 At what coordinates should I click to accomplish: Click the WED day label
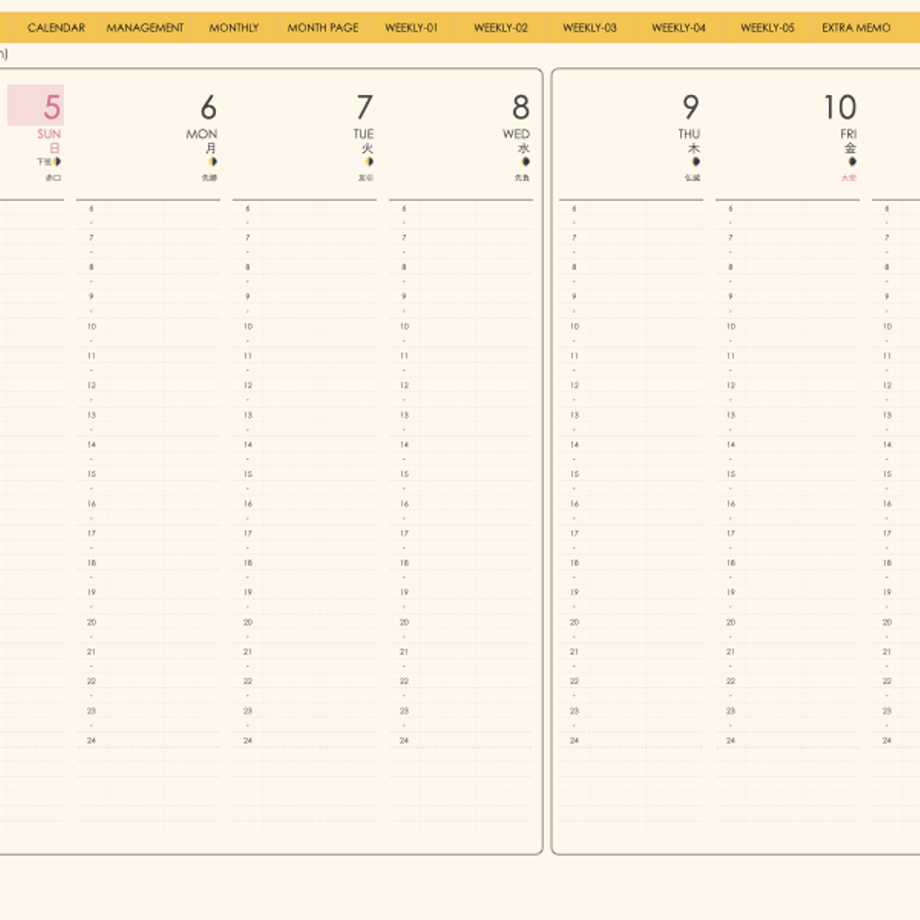click(516, 134)
